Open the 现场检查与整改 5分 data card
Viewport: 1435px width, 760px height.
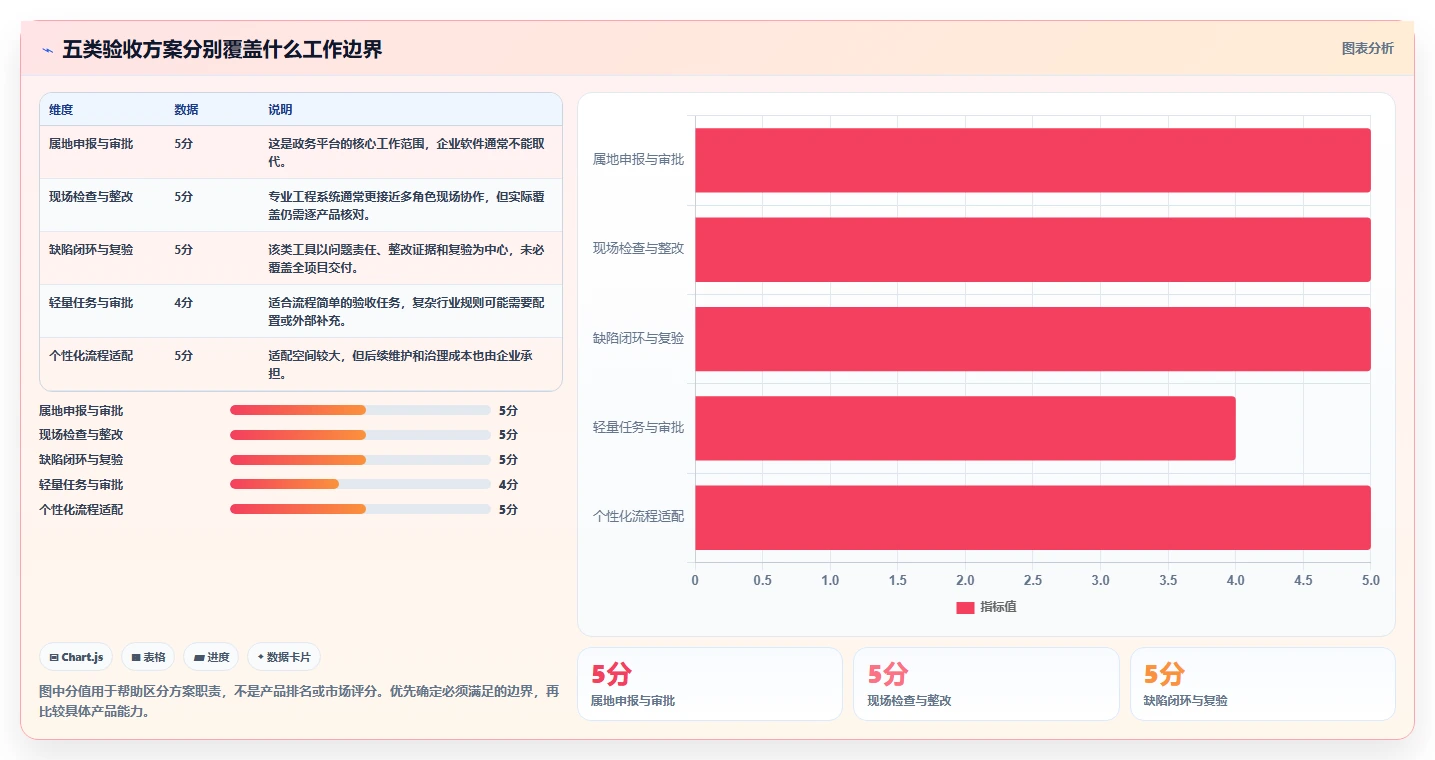coord(986,684)
